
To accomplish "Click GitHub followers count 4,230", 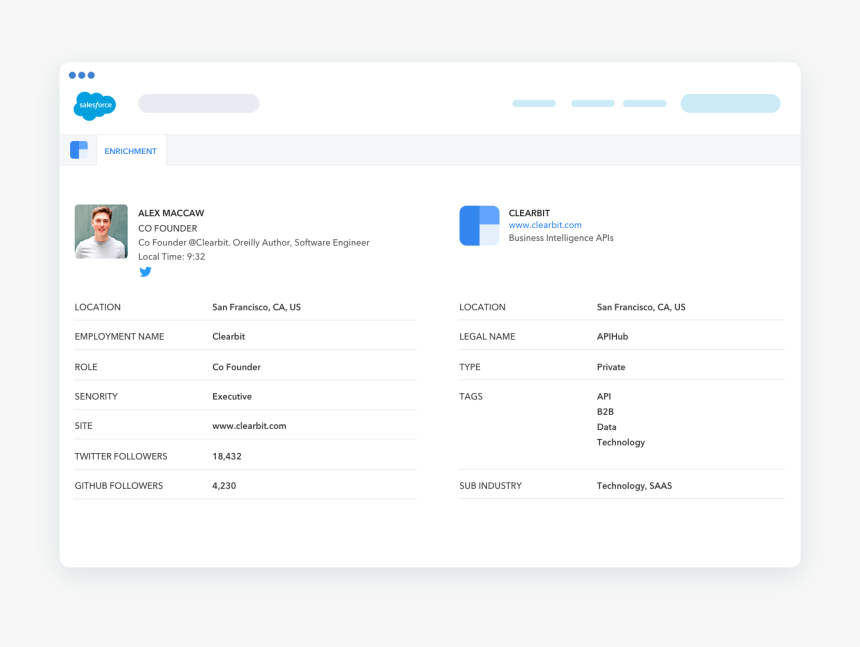I will 224,486.
